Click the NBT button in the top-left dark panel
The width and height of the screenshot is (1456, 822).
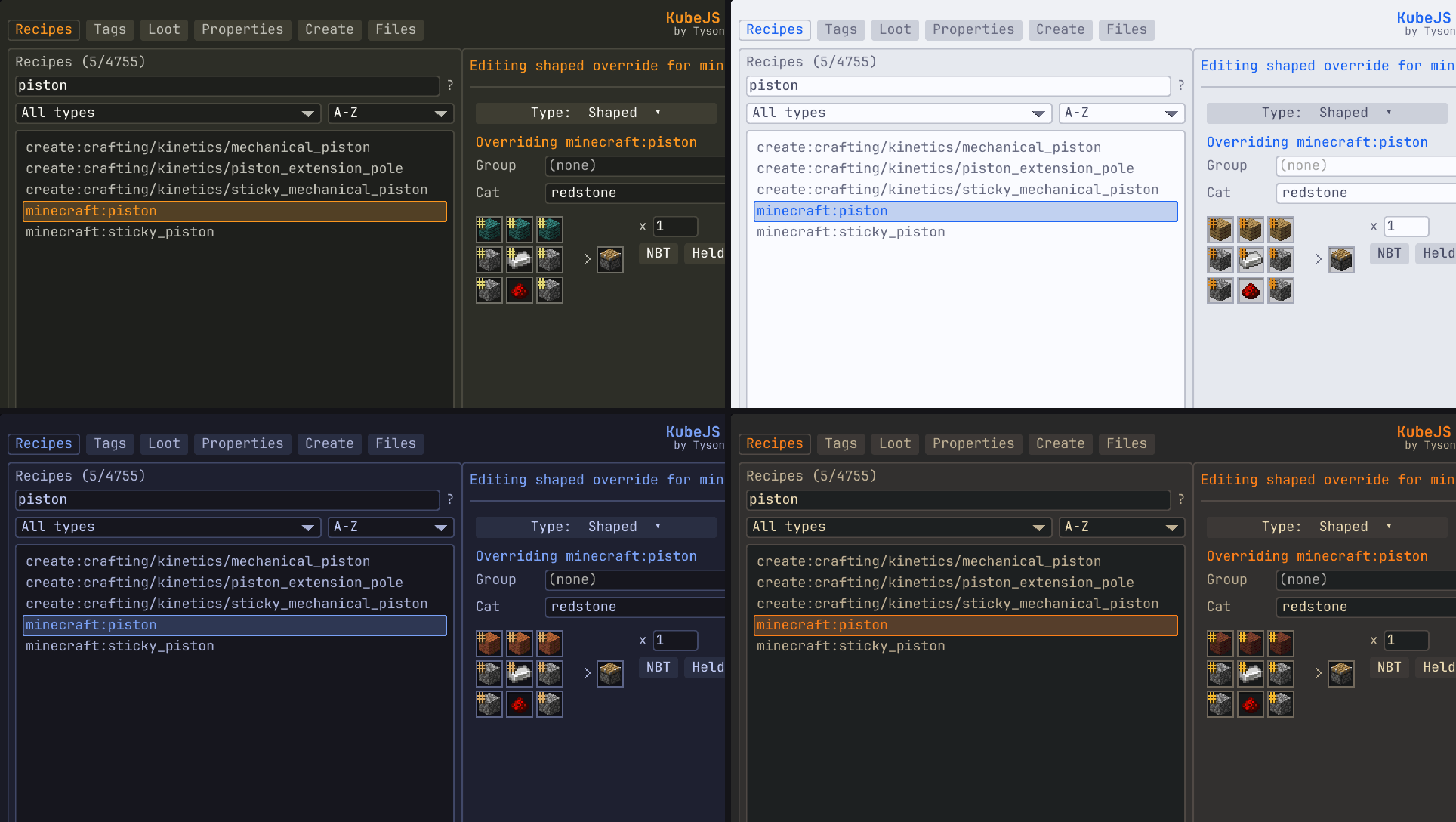(x=659, y=254)
